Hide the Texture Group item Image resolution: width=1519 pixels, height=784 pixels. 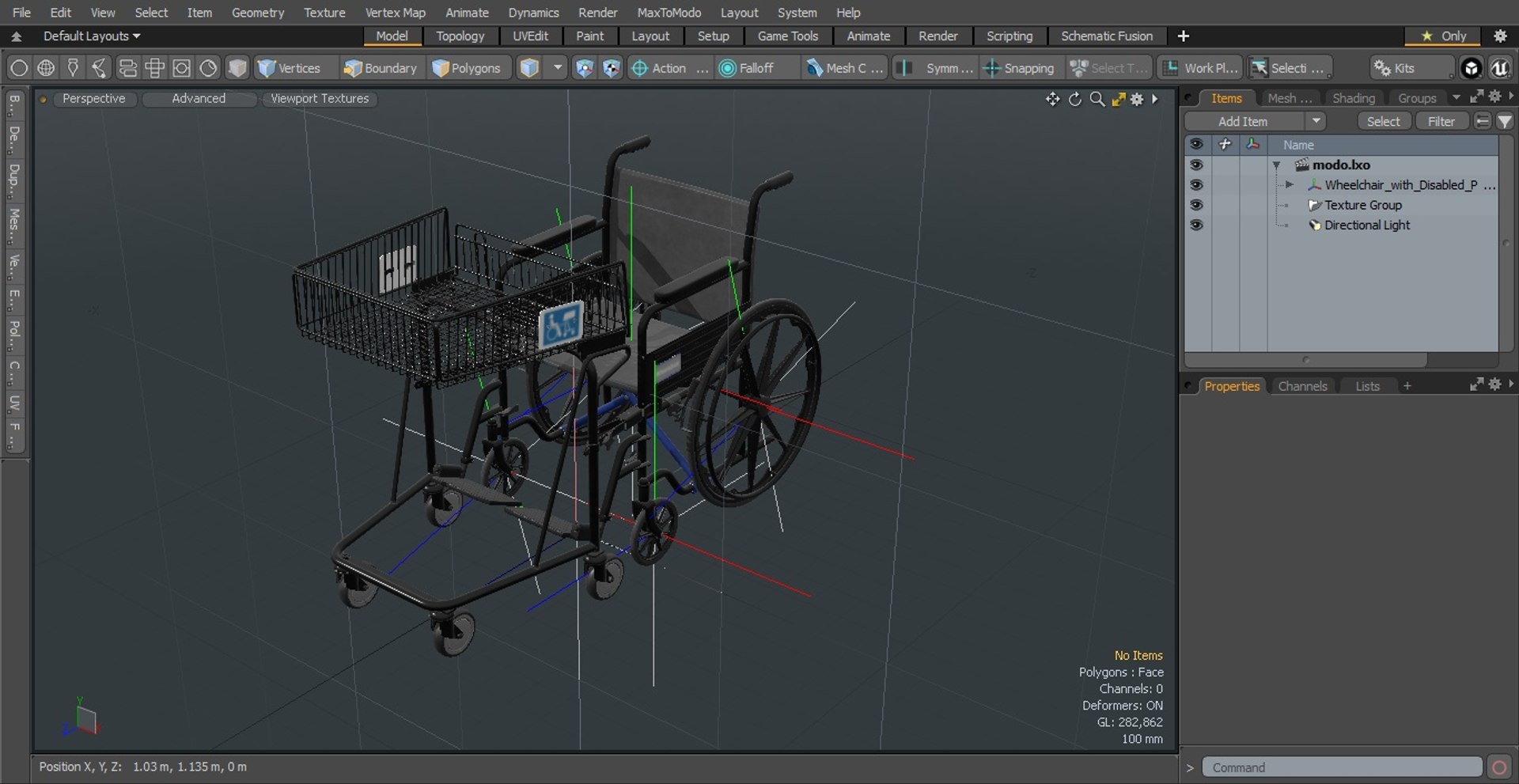click(x=1196, y=205)
